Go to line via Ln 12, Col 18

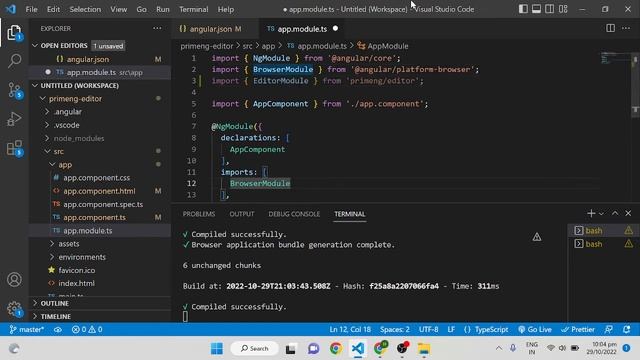350,329
